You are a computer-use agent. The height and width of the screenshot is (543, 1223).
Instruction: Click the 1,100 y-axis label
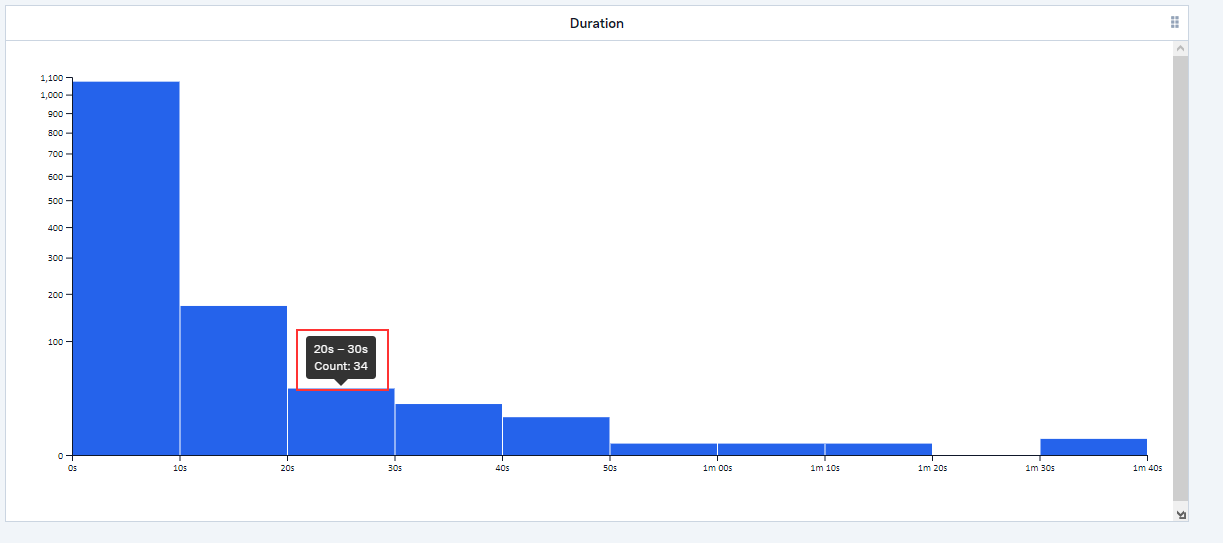(x=52, y=78)
